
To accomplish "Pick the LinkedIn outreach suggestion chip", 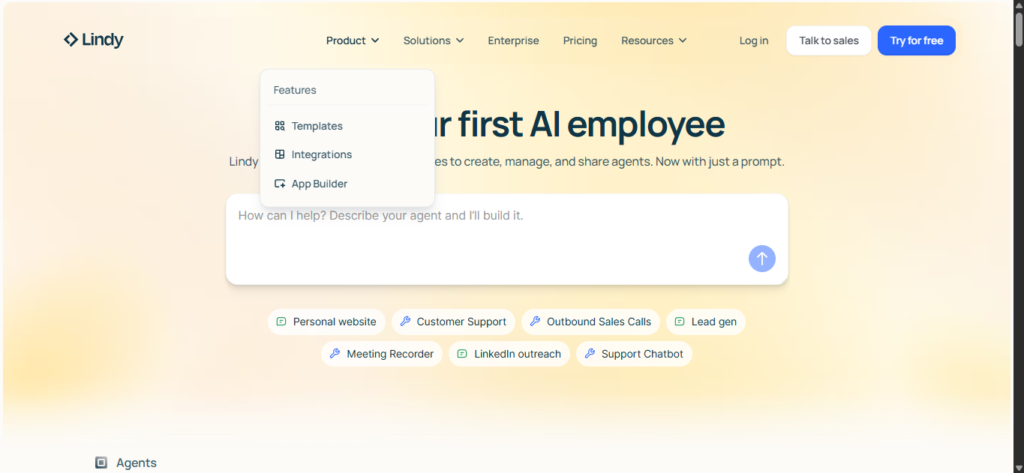I will (509, 353).
